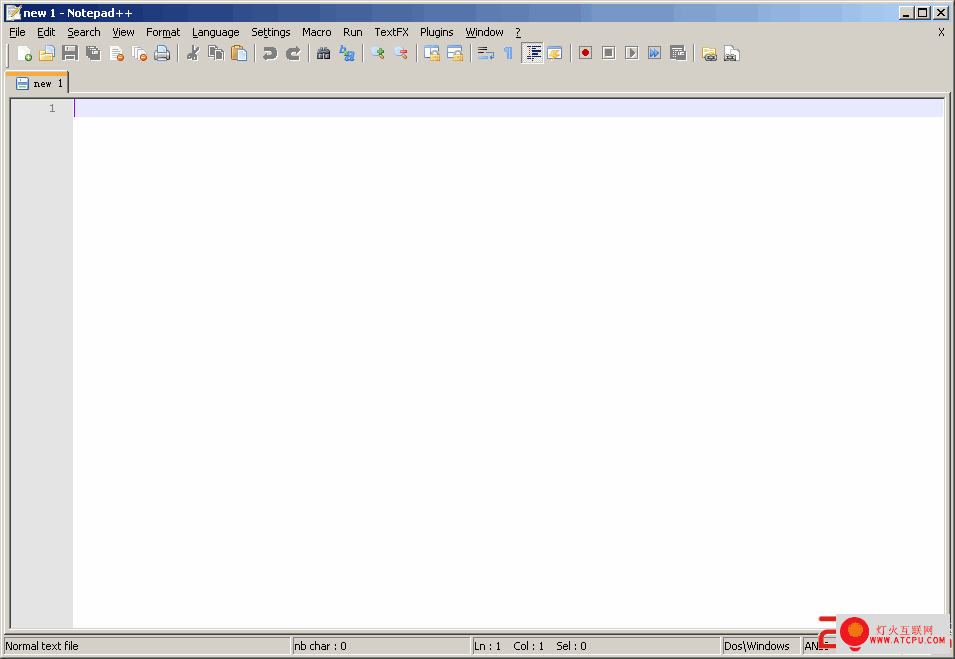Paste using the clipboard icon
This screenshot has width=955, height=659.
click(239, 54)
